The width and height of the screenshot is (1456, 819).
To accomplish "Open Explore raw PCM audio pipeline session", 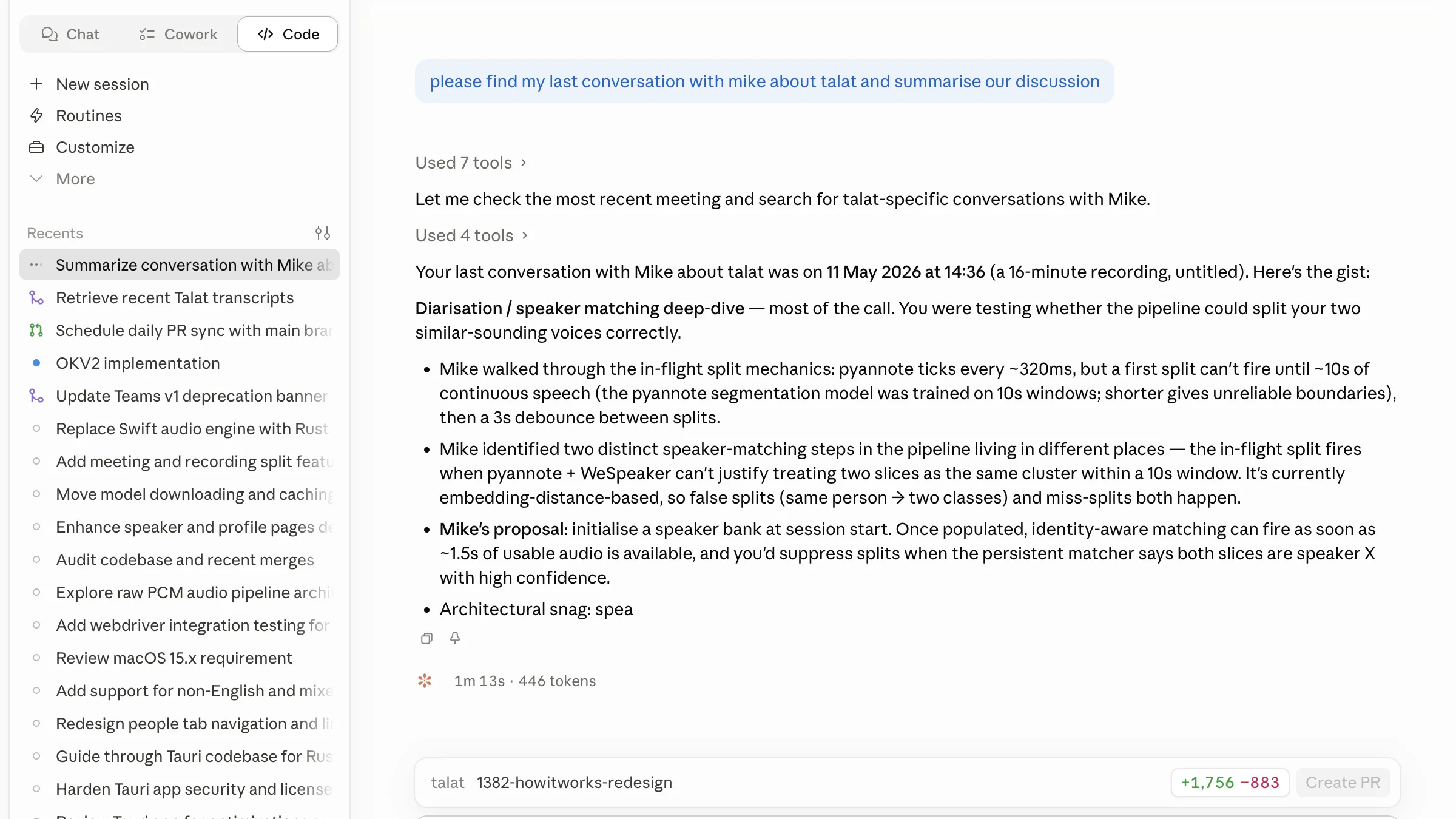I will [180, 592].
